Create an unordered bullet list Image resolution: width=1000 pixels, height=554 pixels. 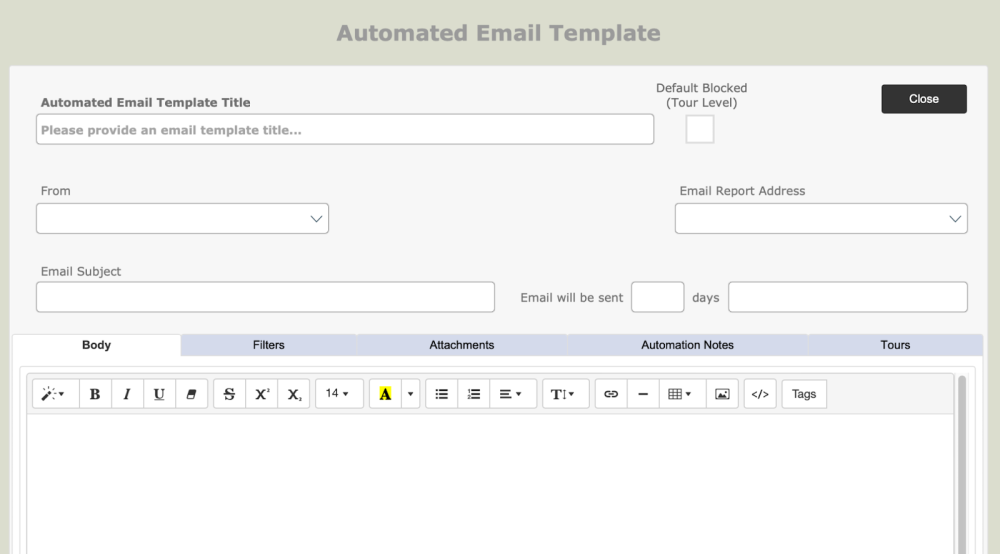click(441, 394)
